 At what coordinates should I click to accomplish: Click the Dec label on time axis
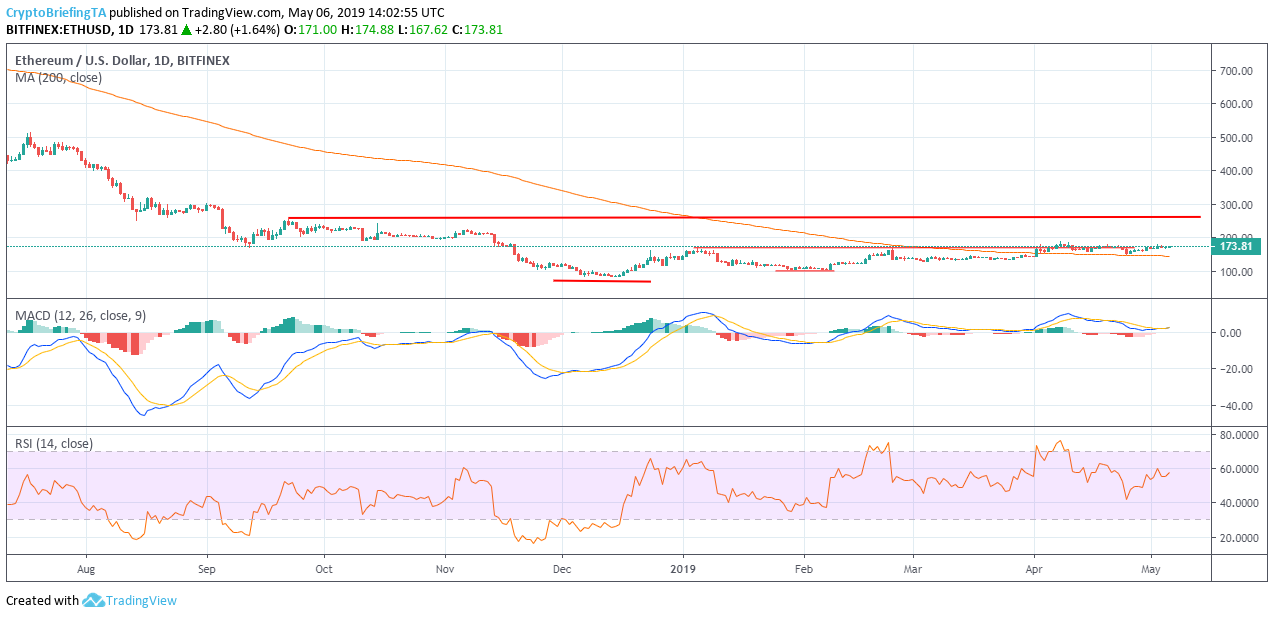pyautogui.click(x=562, y=569)
